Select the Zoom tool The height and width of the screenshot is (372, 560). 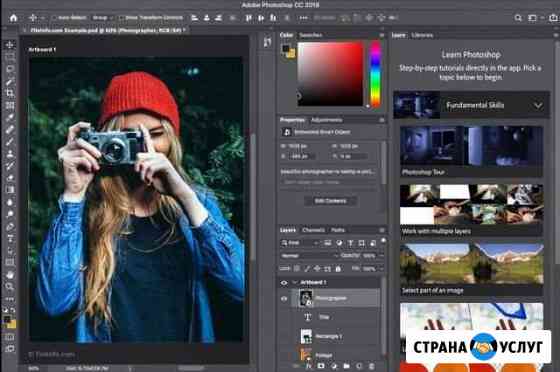tap(10, 286)
